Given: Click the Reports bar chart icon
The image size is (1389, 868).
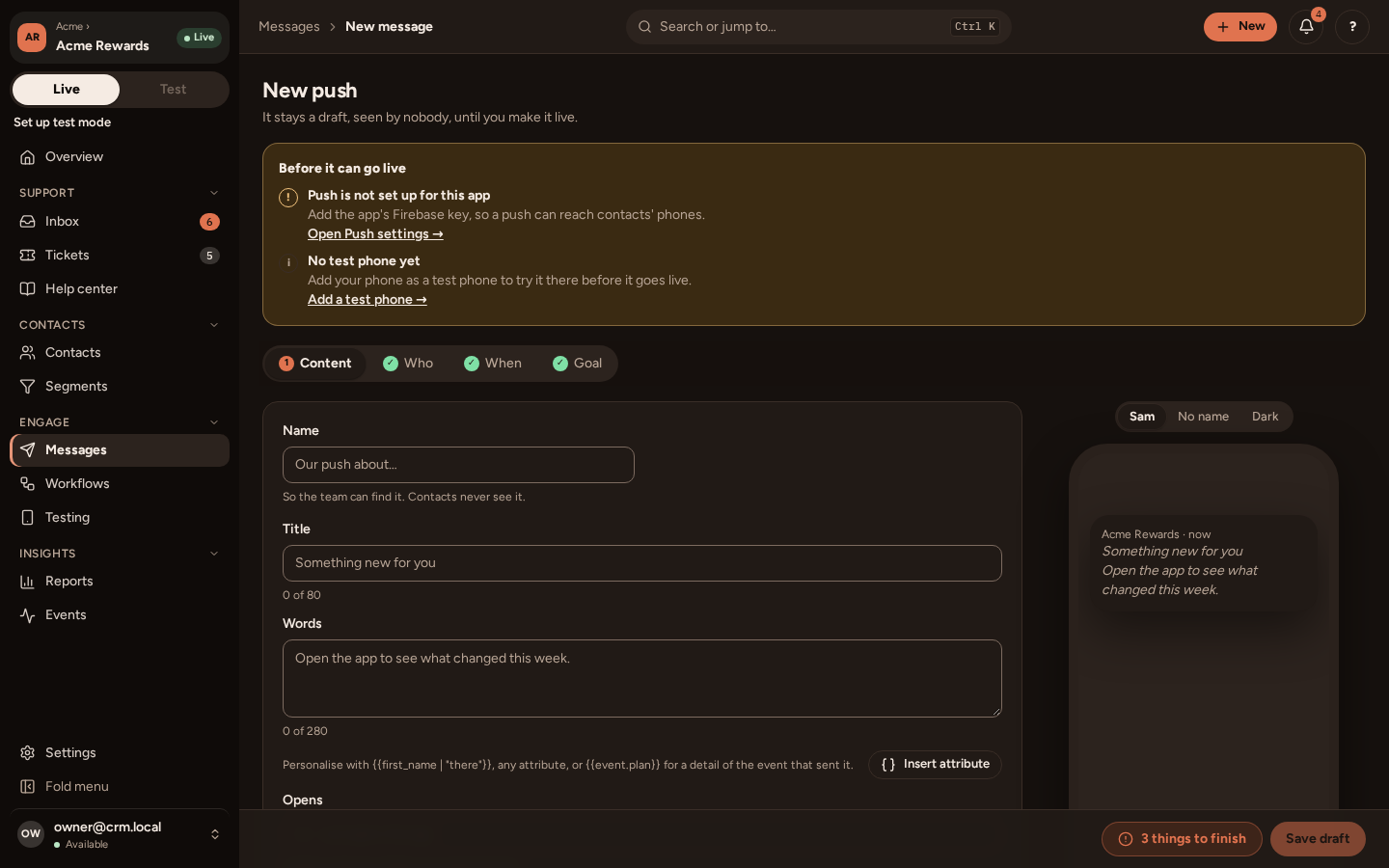Looking at the screenshot, I should (x=28, y=582).
